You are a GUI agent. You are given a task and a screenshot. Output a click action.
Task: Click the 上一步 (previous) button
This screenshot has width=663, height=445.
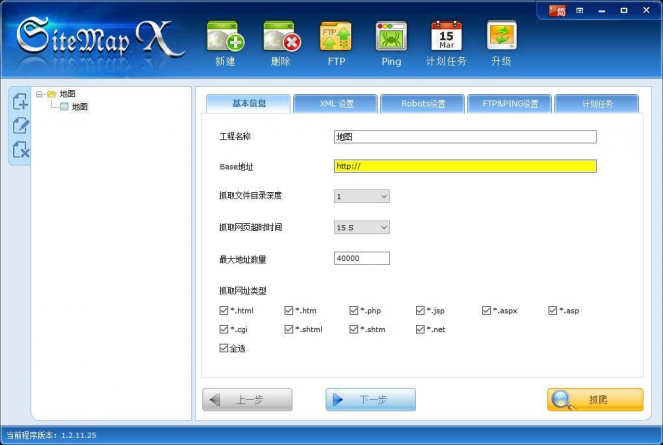coord(247,400)
